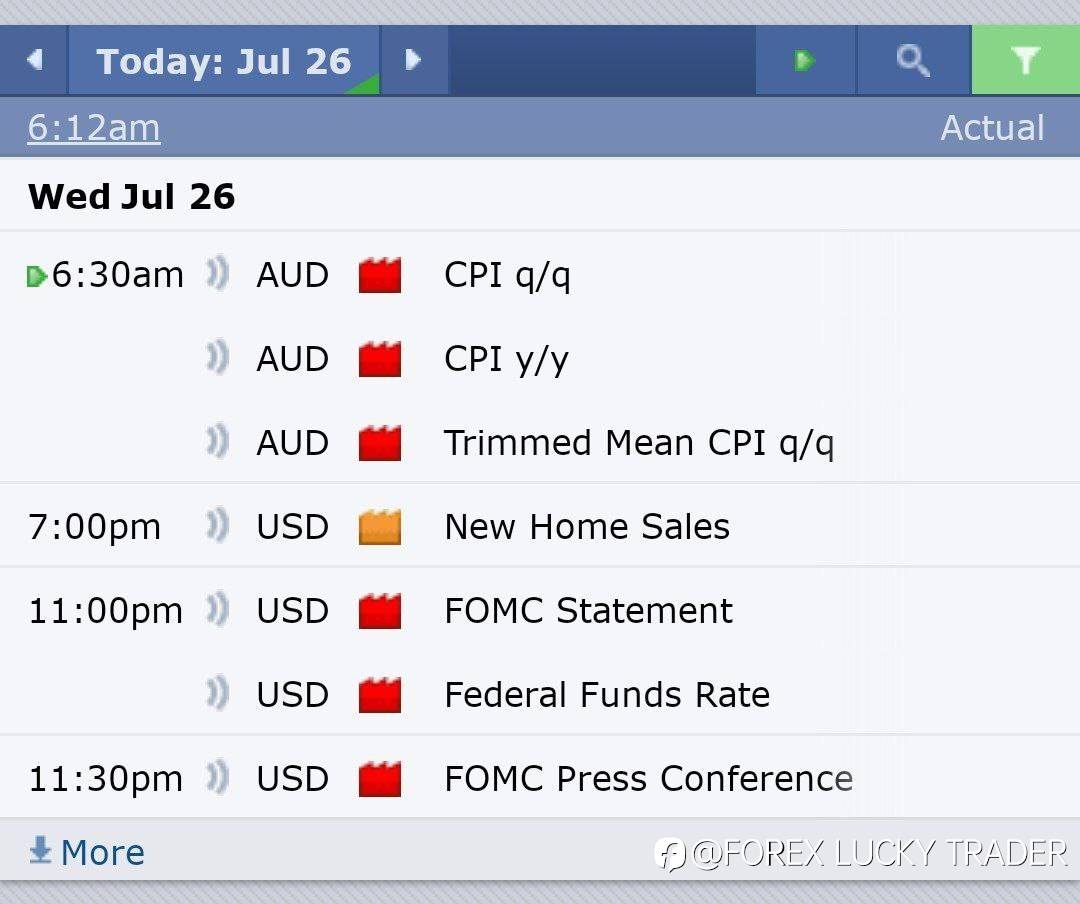Image resolution: width=1080 pixels, height=904 pixels.
Task: Toggle sound alert for New Home Sales
Action: tap(218, 526)
